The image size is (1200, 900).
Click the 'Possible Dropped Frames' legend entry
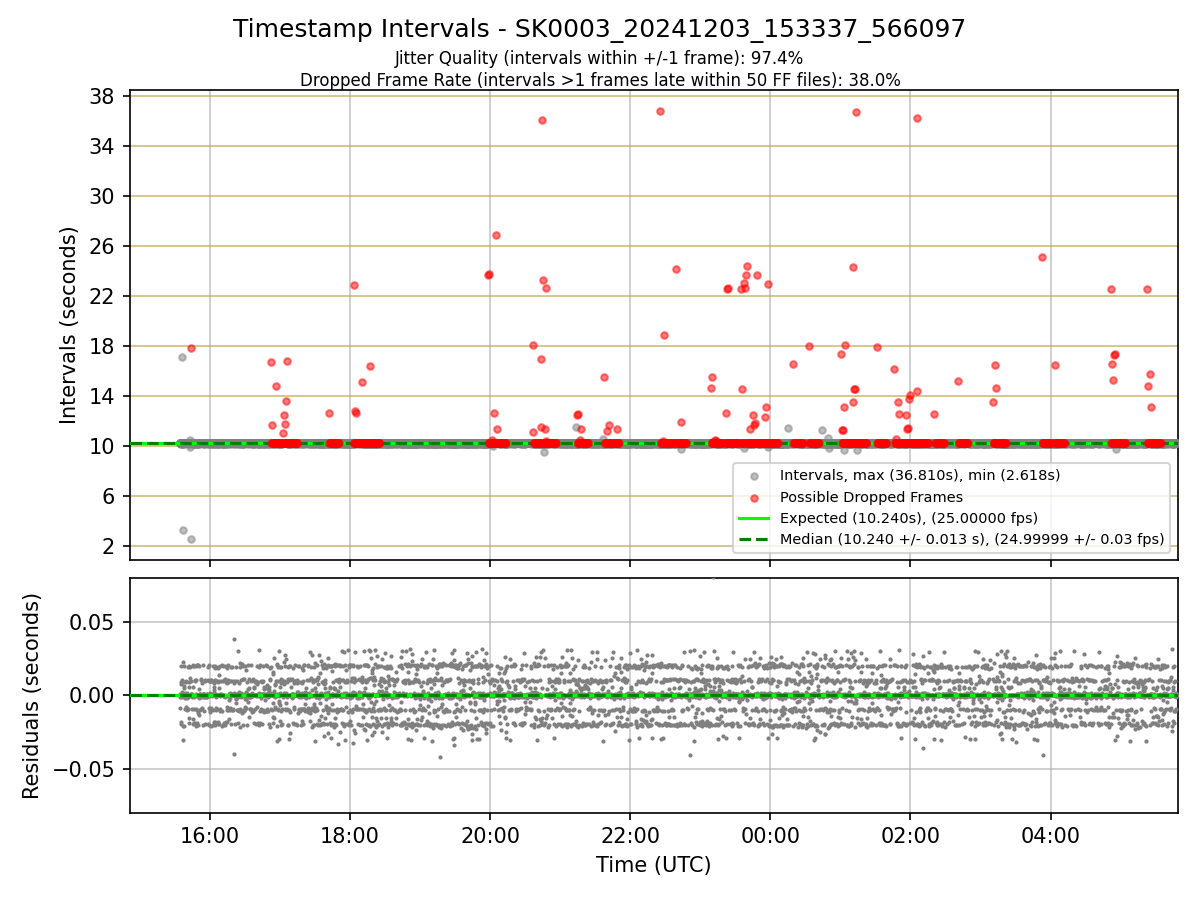pyautogui.click(x=871, y=497)
